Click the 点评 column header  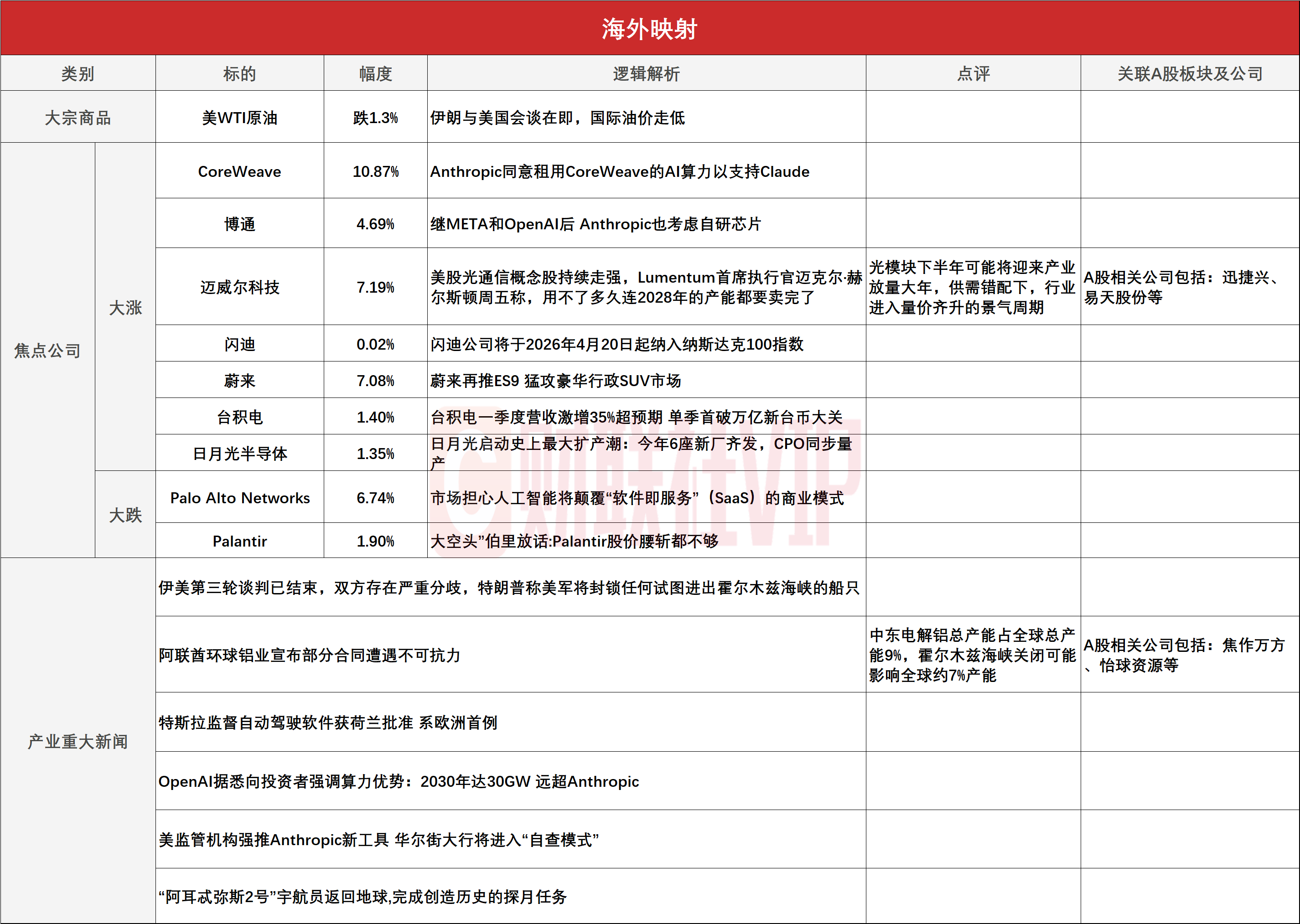click(x=974, y=73)
